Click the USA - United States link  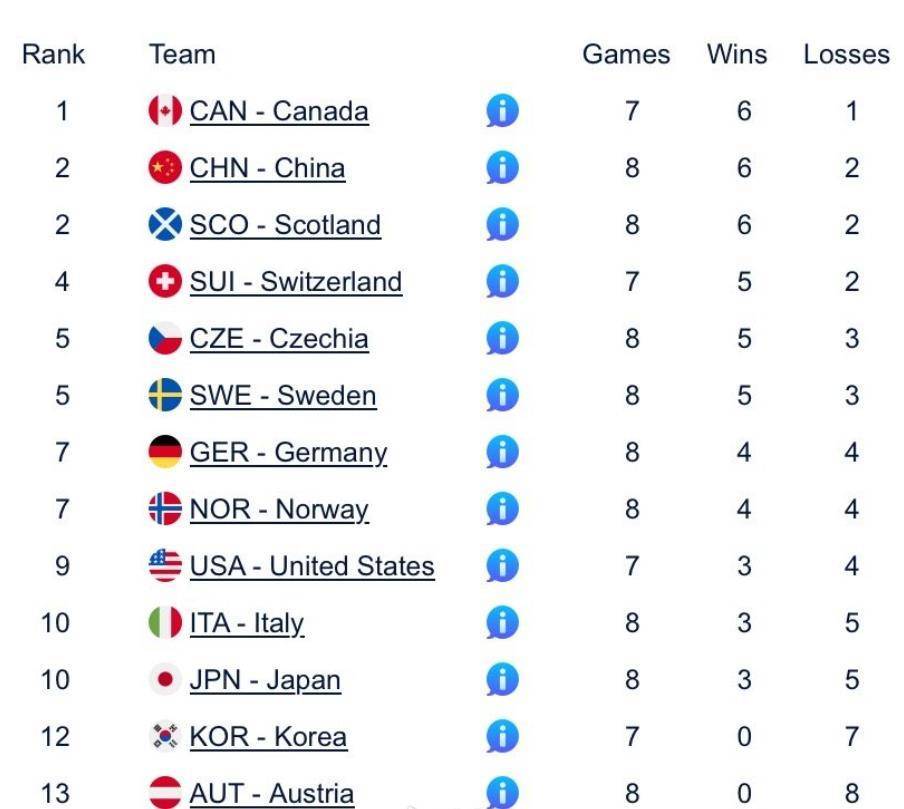click(x=312, y=567)
